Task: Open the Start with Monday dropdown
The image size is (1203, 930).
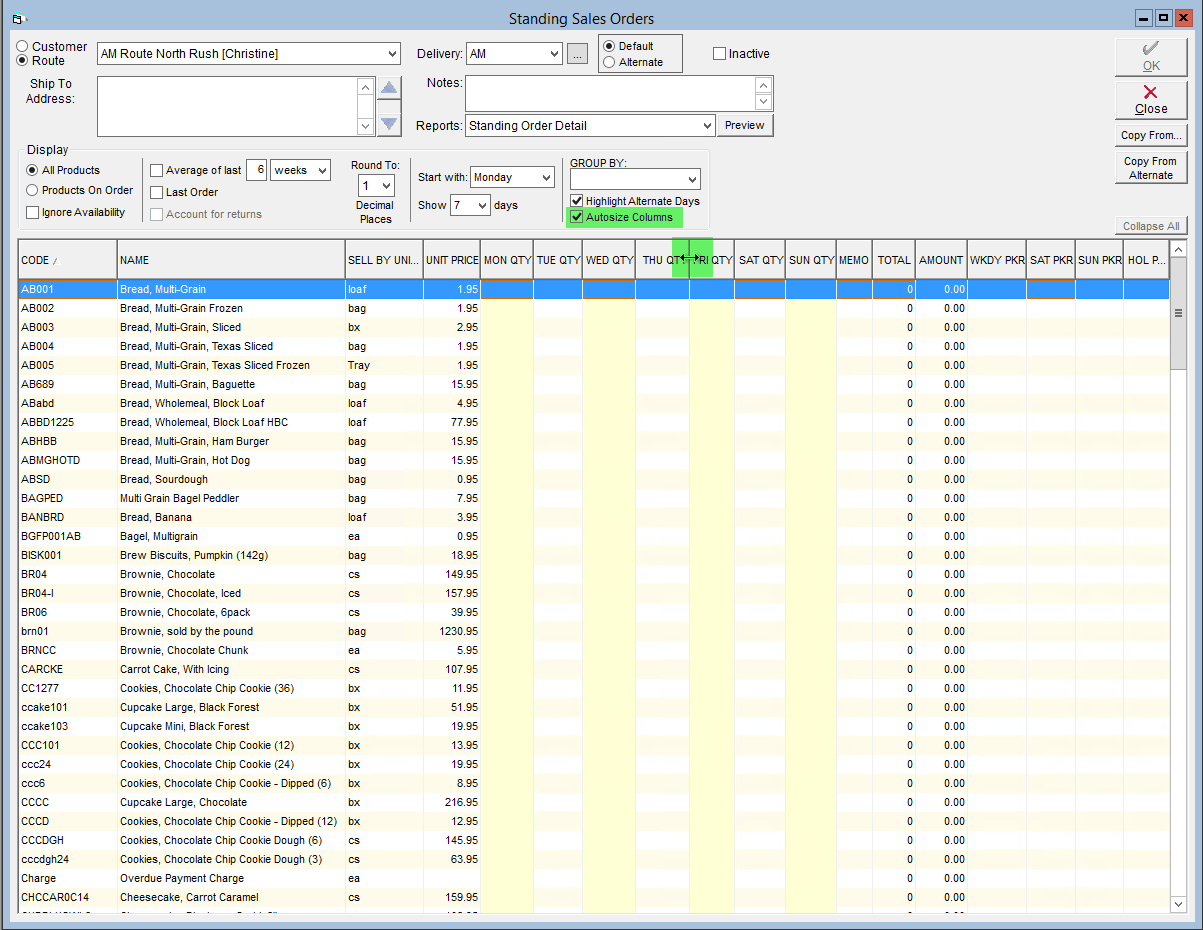Action: [x=546, y=178]
